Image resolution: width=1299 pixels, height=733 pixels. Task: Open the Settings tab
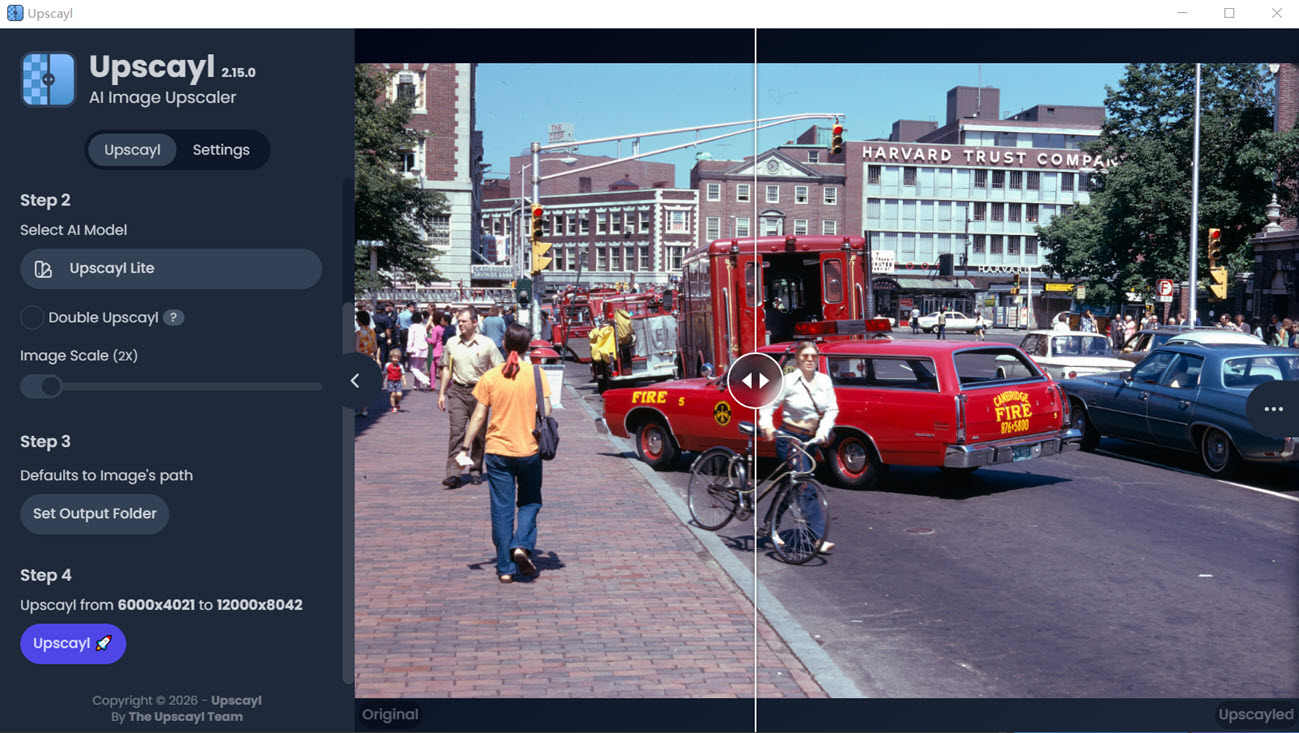click(x=221, y=150)
